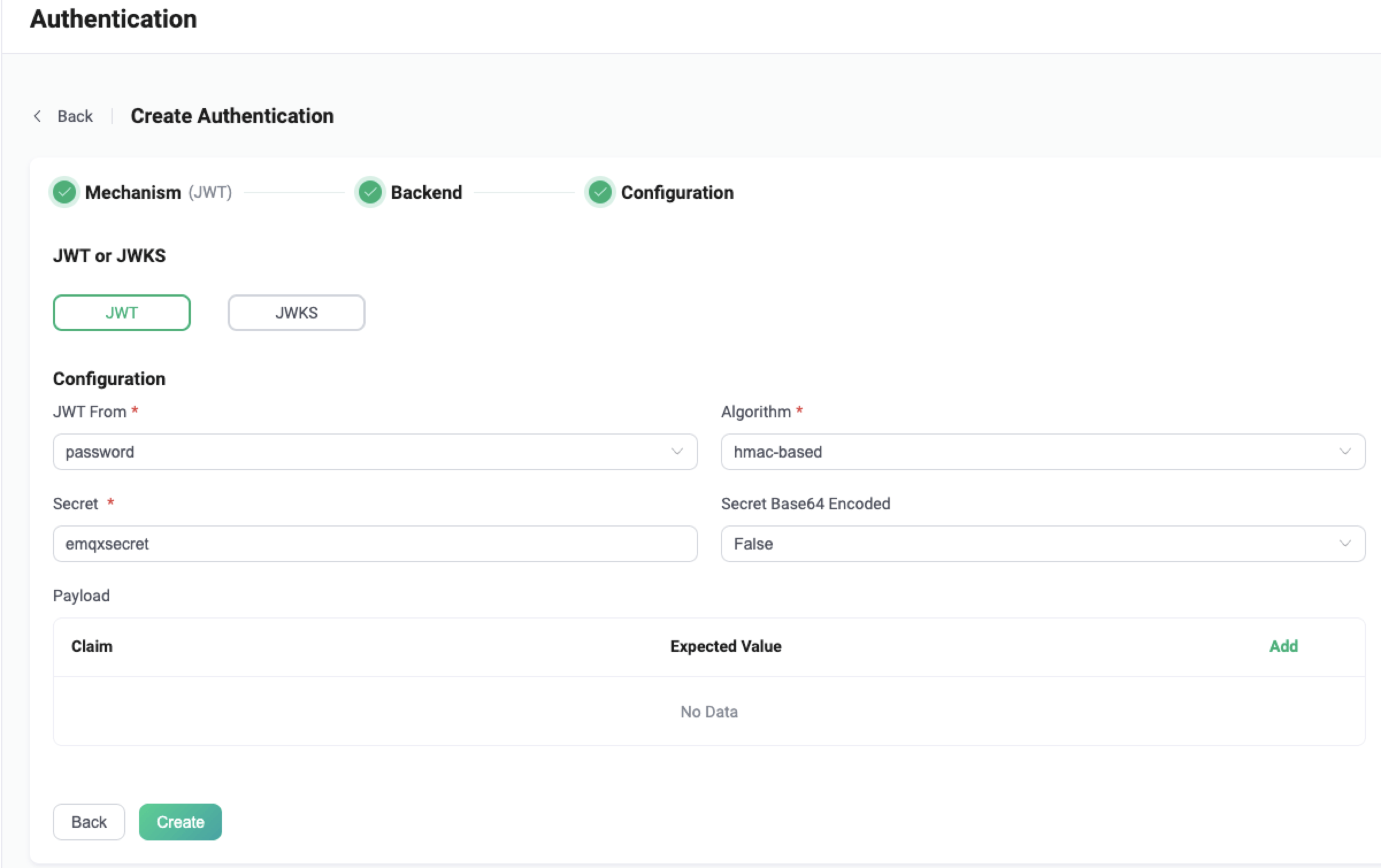Select the JWT option button
This screenshot has width=1381, height=868.
pyautogui.click(x=121, y=313)
